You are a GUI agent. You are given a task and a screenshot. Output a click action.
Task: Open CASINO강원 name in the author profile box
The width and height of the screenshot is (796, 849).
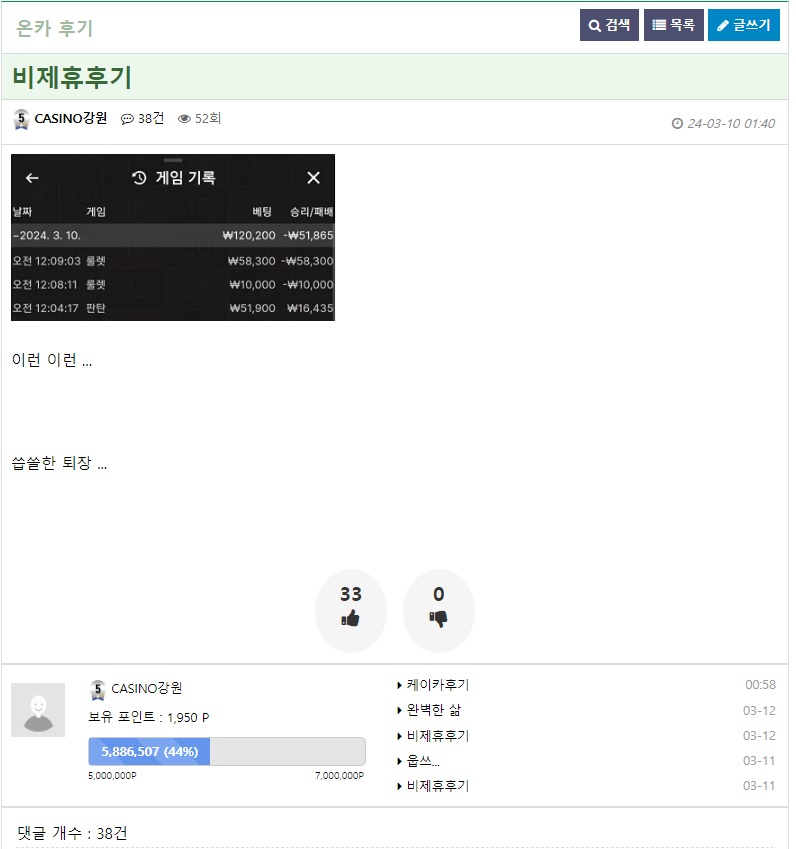coord(146,688)
